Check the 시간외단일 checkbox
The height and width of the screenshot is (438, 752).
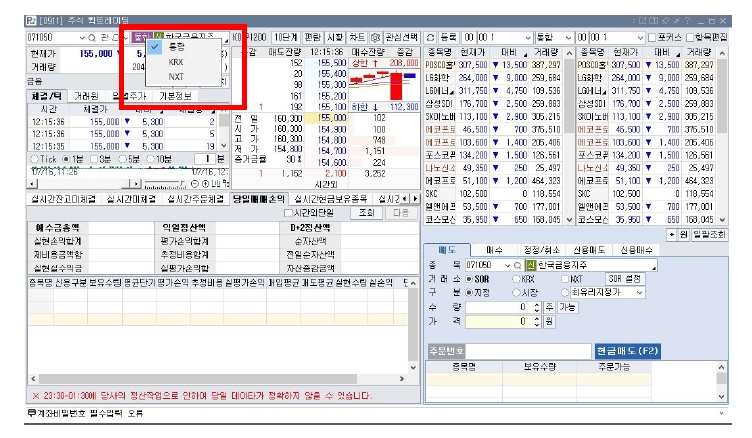288,213
